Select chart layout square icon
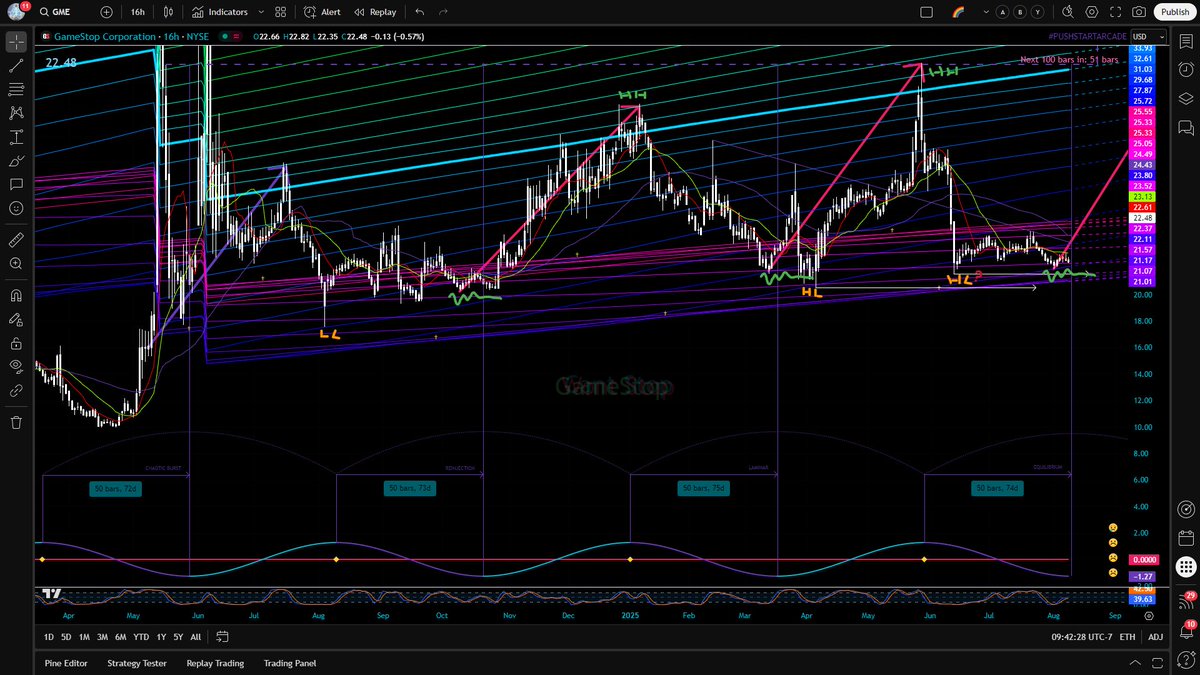This screenshot has height=675, width=1200. pyautogui.click(x=926, y=12)
